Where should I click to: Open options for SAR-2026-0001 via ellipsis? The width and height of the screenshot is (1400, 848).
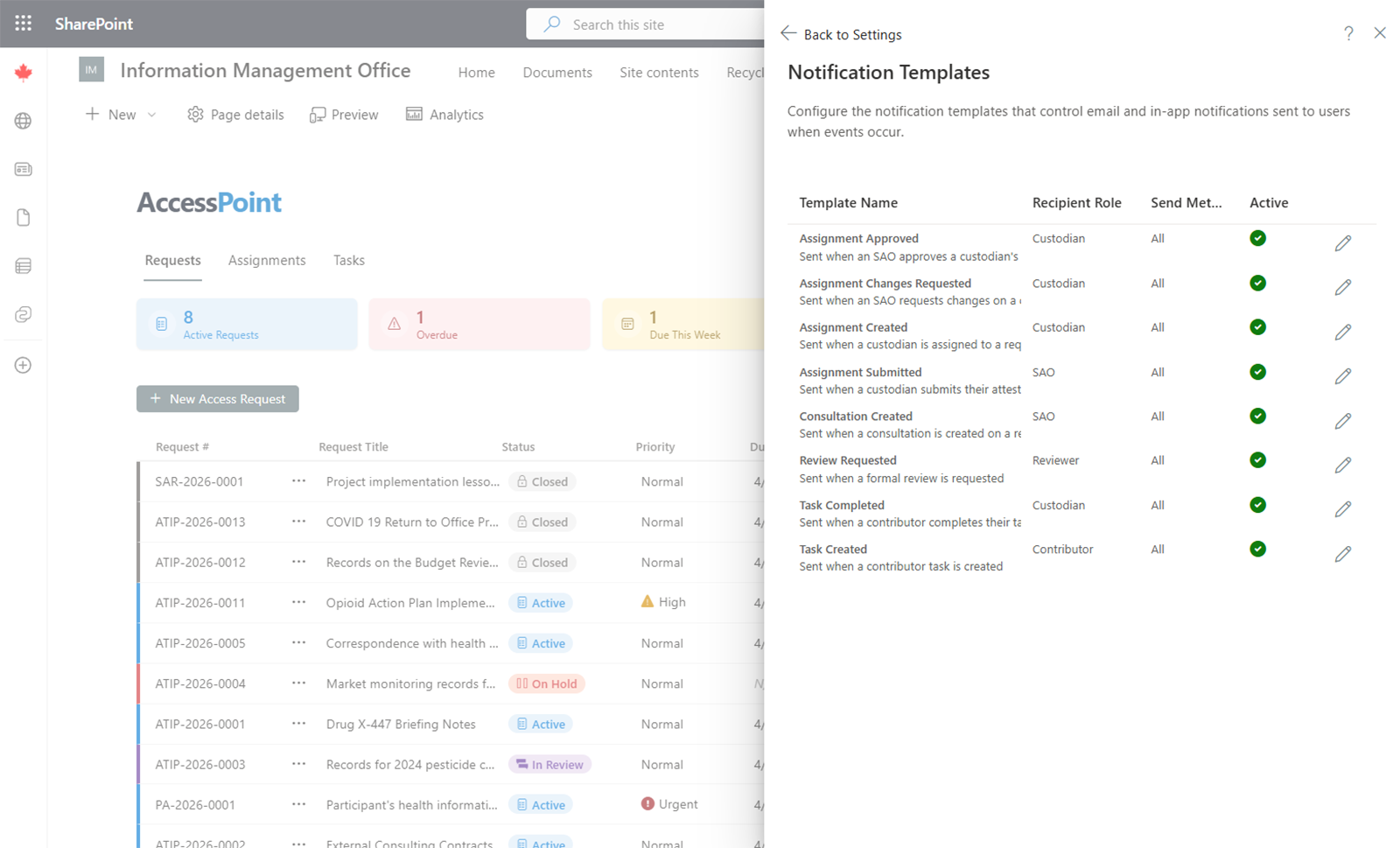pos(298,481)
